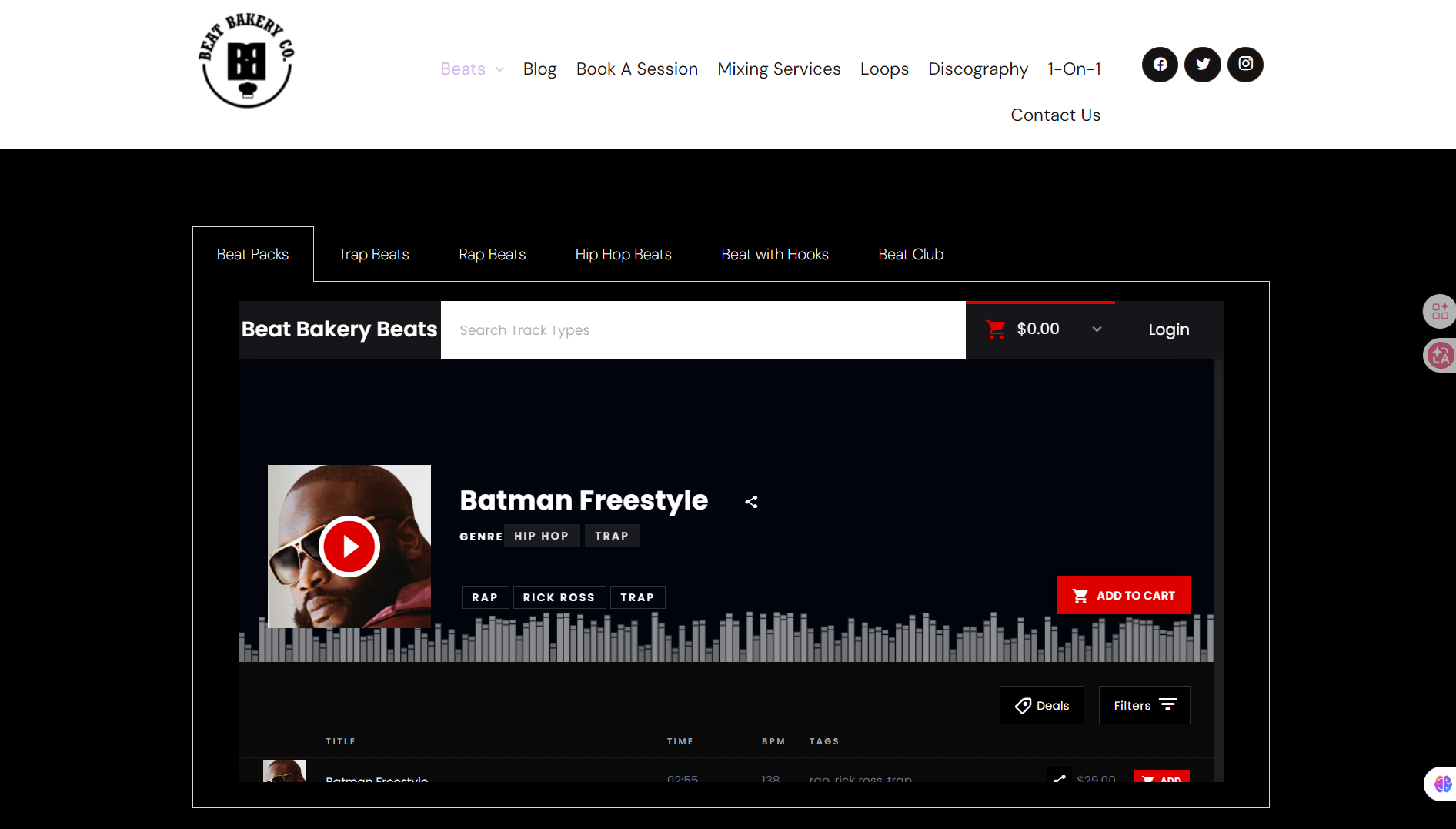Screen dimensions: 1456x829
Task: Share Batman Freestyle via share icon
Action: [x=752, y=502]
